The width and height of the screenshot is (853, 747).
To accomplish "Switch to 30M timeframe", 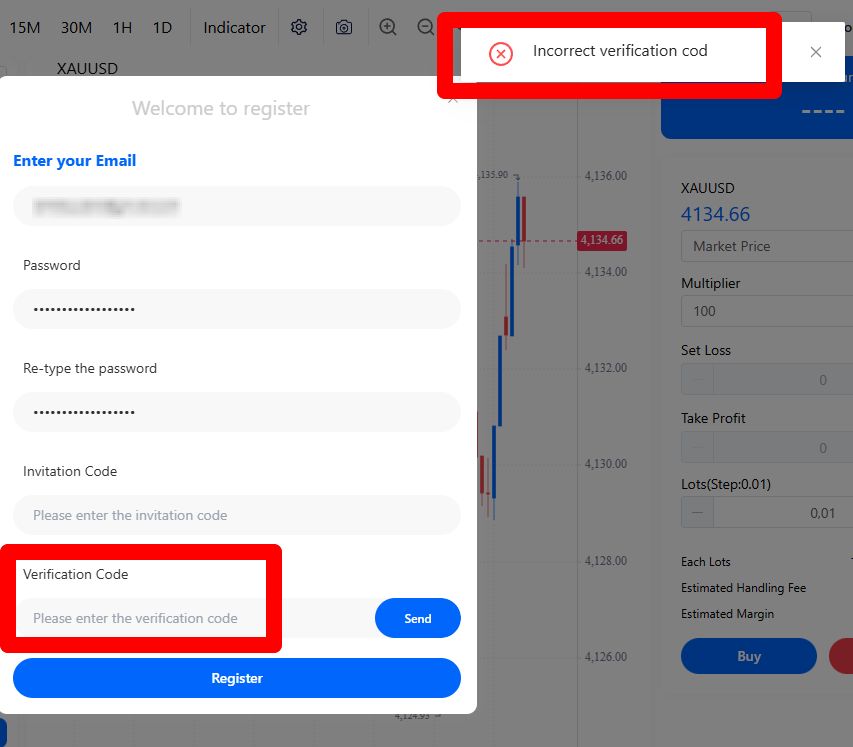I will 77,27.
